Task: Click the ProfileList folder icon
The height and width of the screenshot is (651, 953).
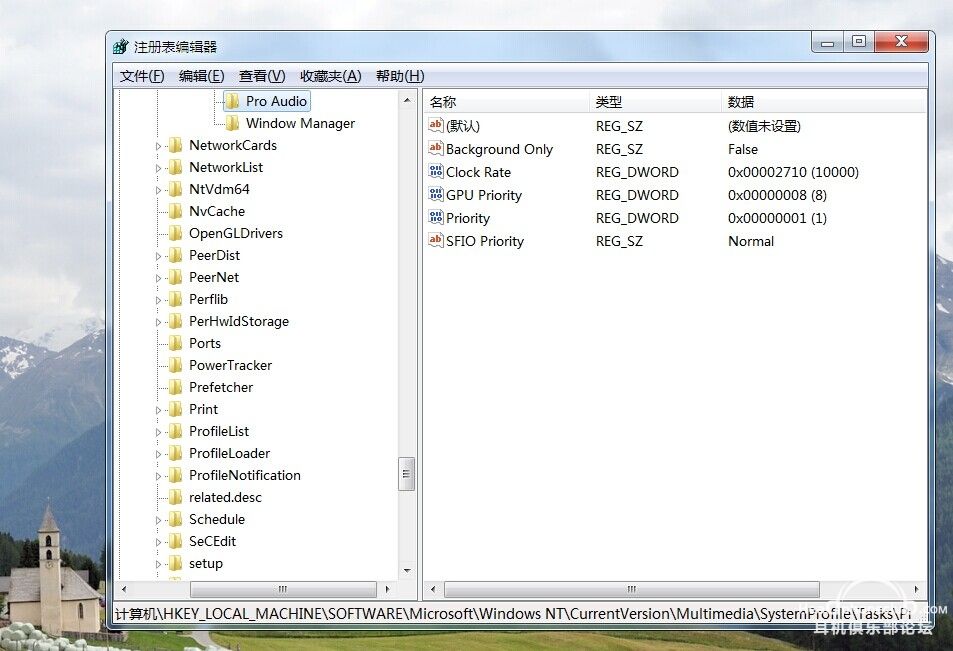Action: coord(176,431)
